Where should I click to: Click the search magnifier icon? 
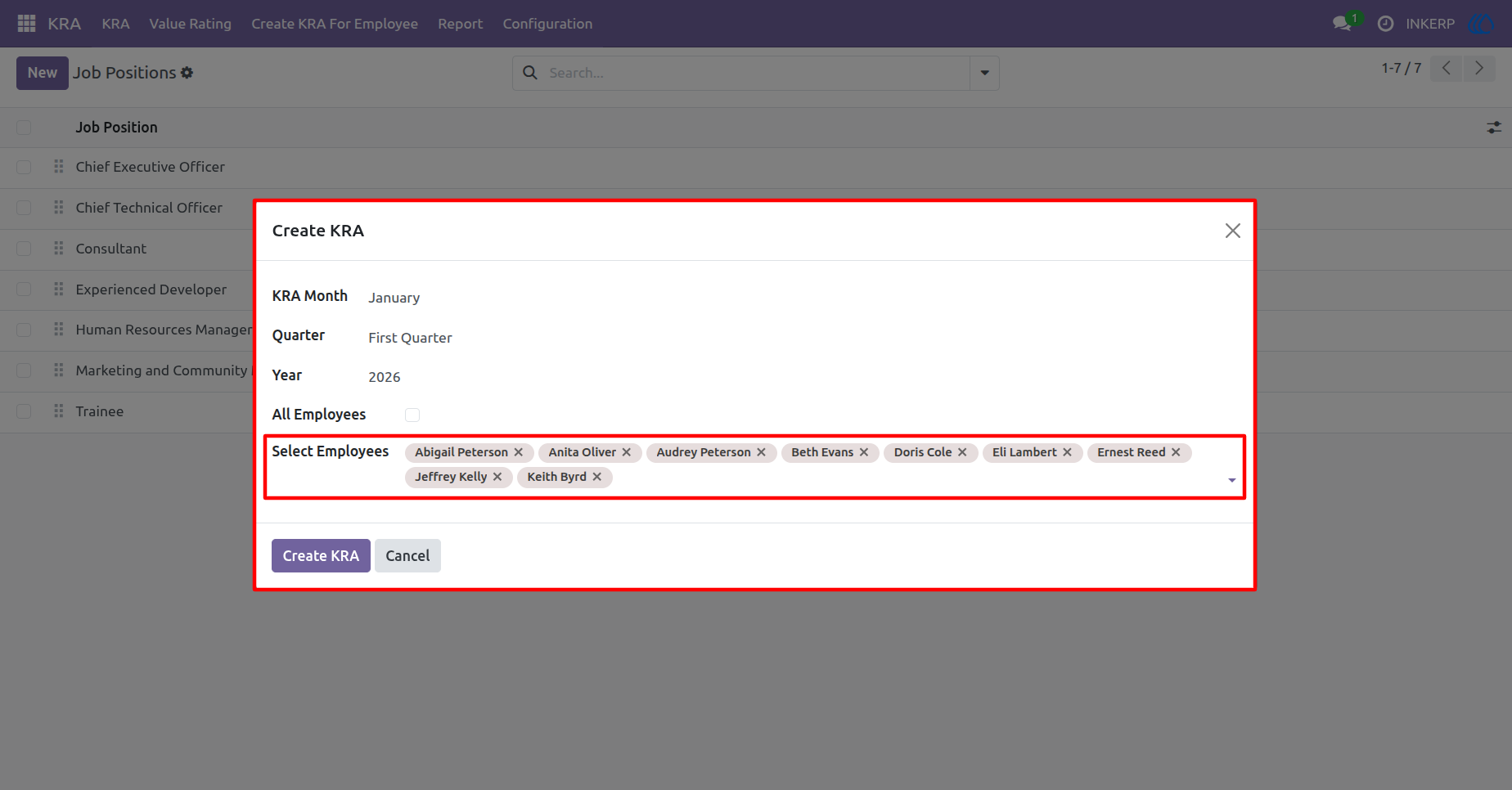(530, 73)
